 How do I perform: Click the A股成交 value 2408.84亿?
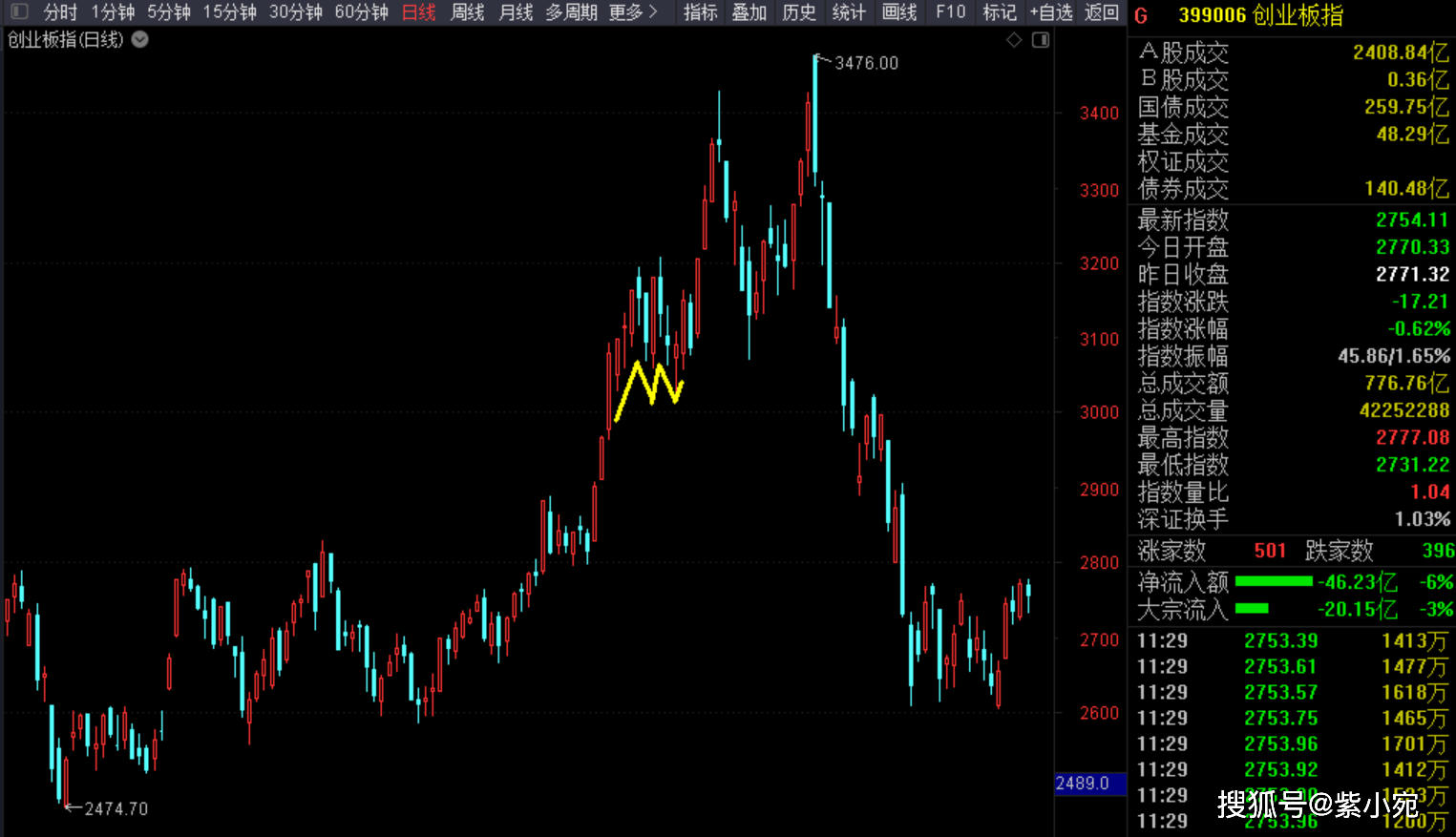pyautogui.click(x=1401, y=52)
